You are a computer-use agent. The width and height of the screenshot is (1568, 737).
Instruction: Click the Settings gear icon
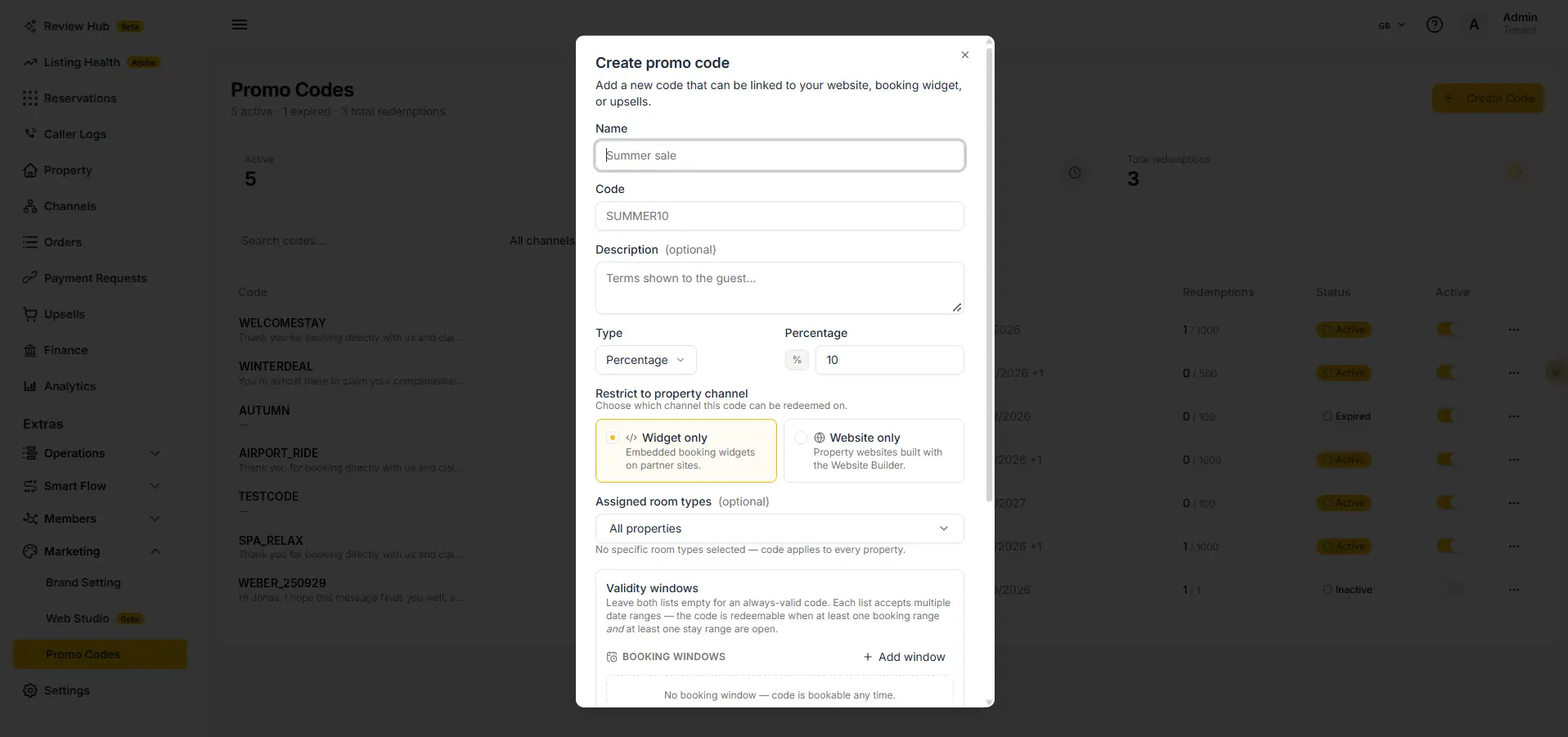coord(30,690)
